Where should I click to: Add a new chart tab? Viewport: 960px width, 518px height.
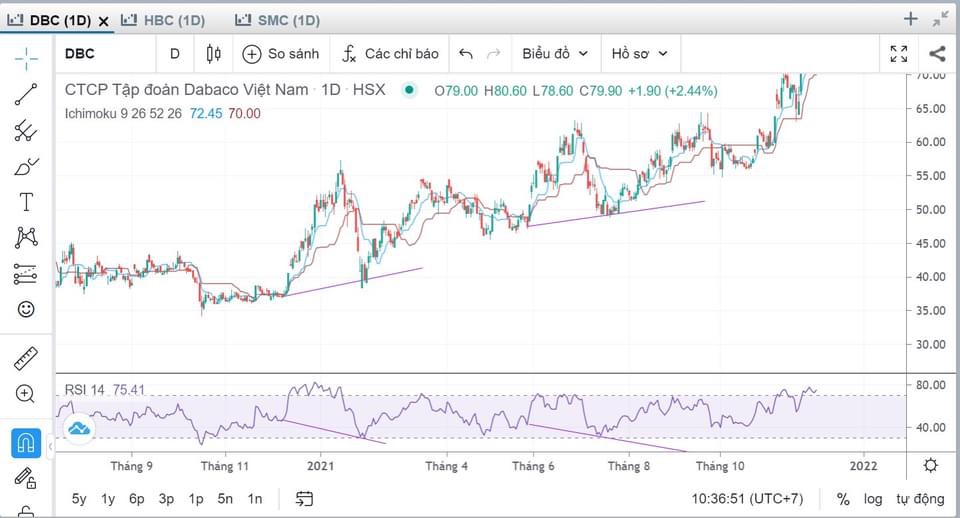point(911,19)
